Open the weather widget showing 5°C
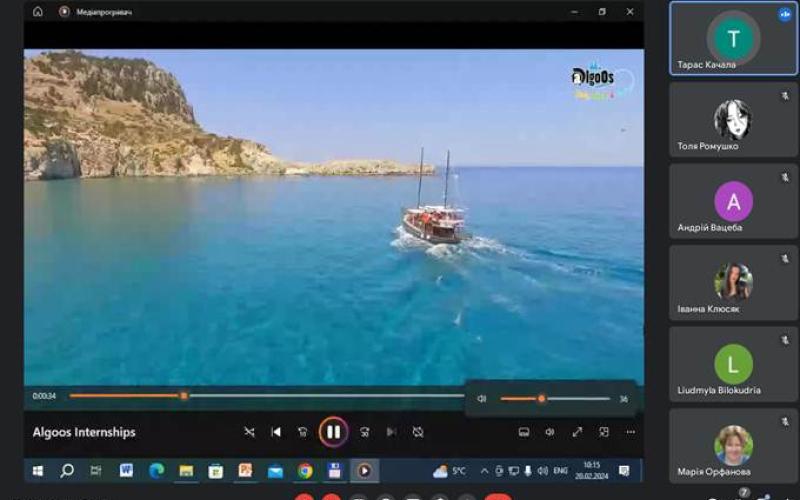800x500 pixels. point(449,471)
